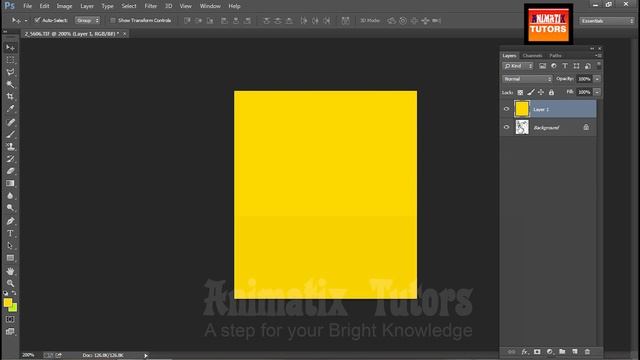Open the Group auto-select dropdown

(x=87, y=20)
